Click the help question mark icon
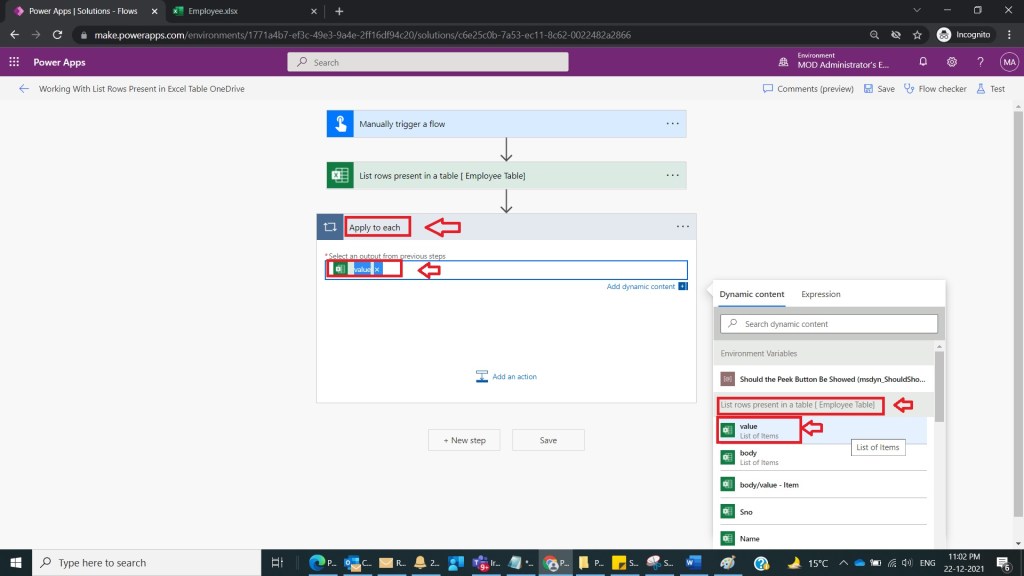This screenshot has height=576, width=1024. pos(980,62)
